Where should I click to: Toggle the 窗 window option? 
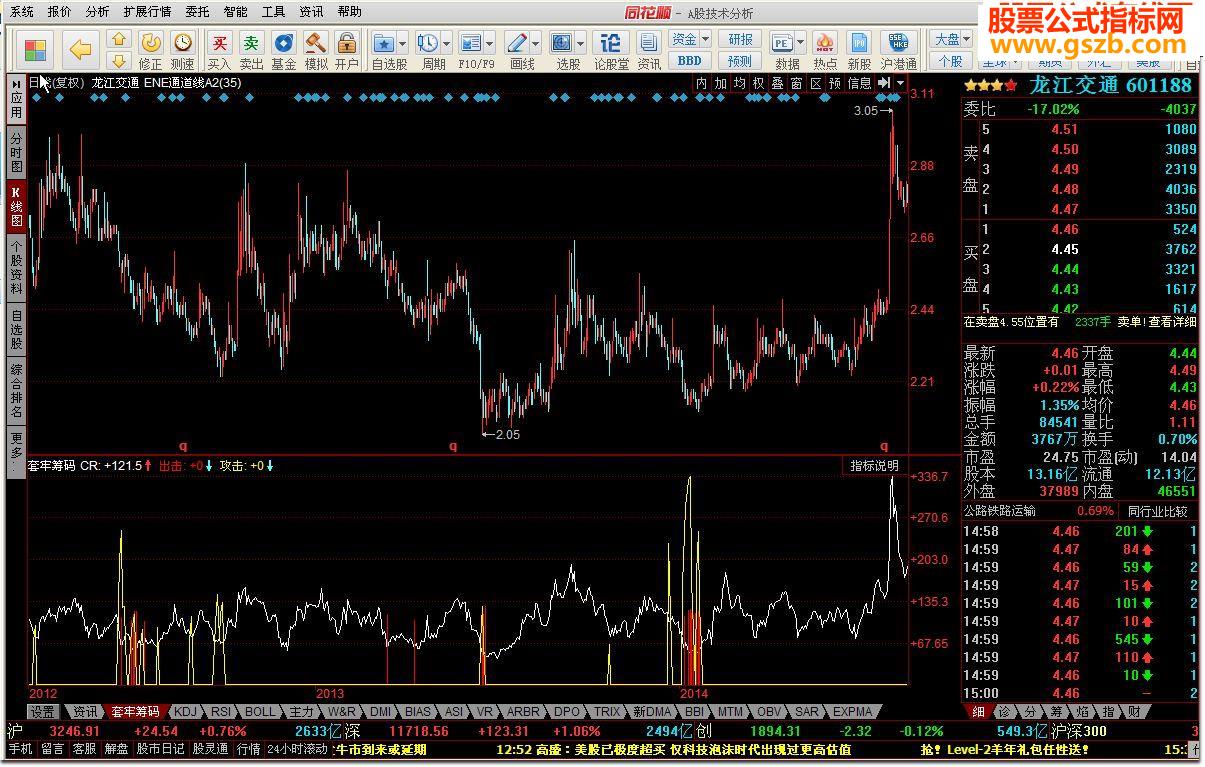pyautogui.click(x=796, y=83)
